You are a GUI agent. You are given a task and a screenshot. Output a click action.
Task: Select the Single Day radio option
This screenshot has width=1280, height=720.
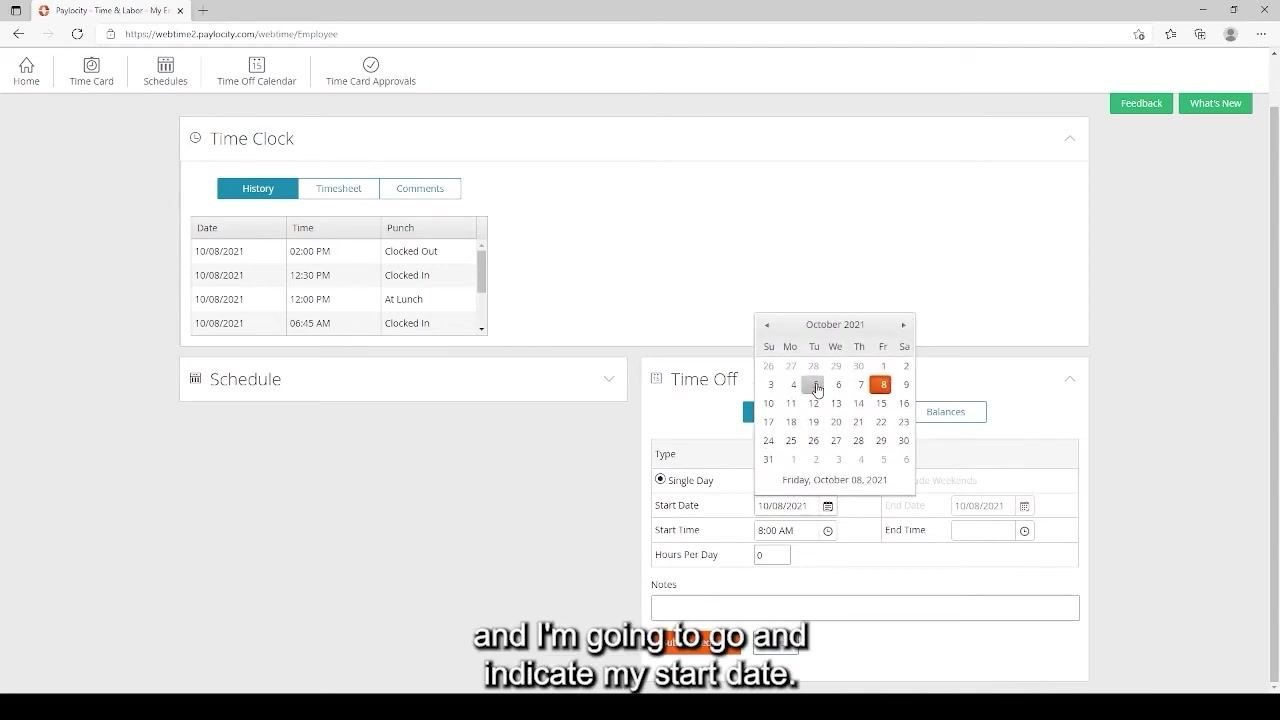[660, 480]
